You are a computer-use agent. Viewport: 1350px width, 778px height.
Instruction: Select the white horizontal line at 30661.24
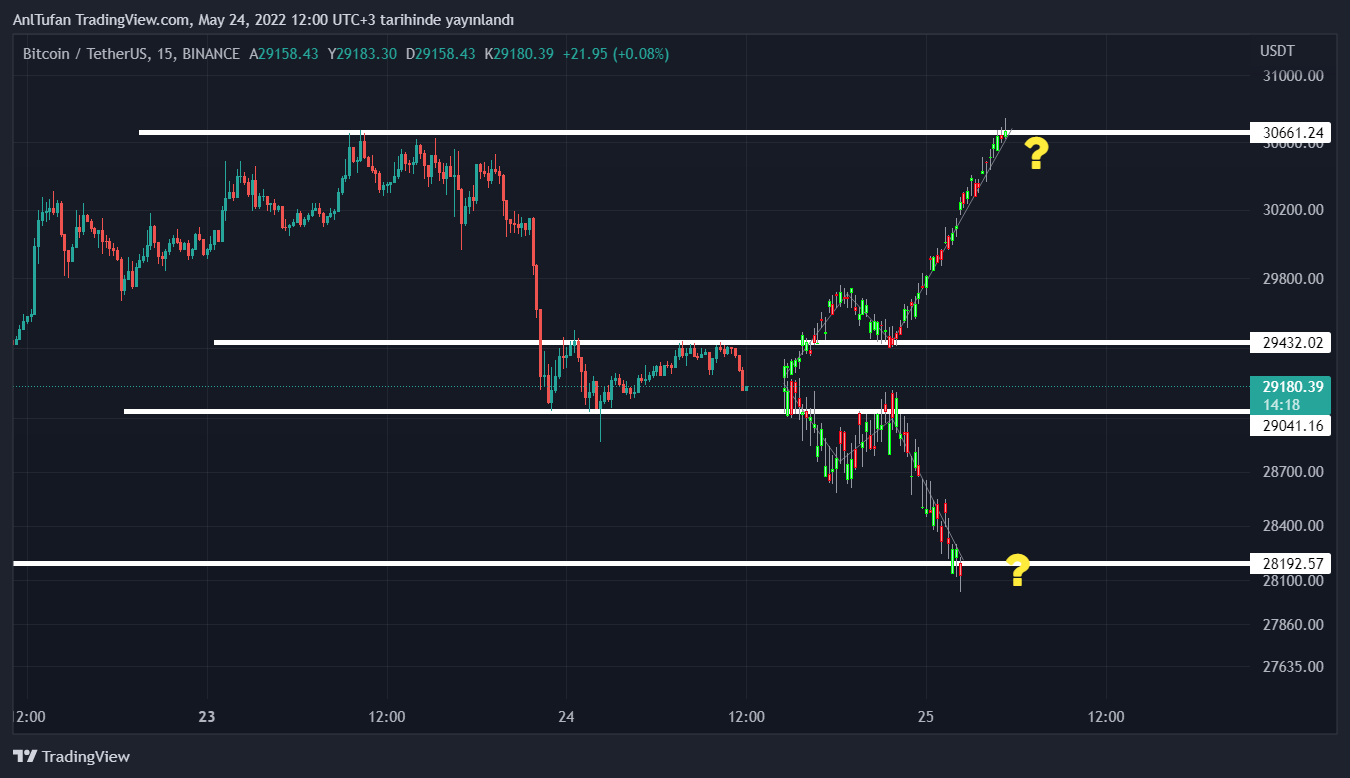point(600,132)
